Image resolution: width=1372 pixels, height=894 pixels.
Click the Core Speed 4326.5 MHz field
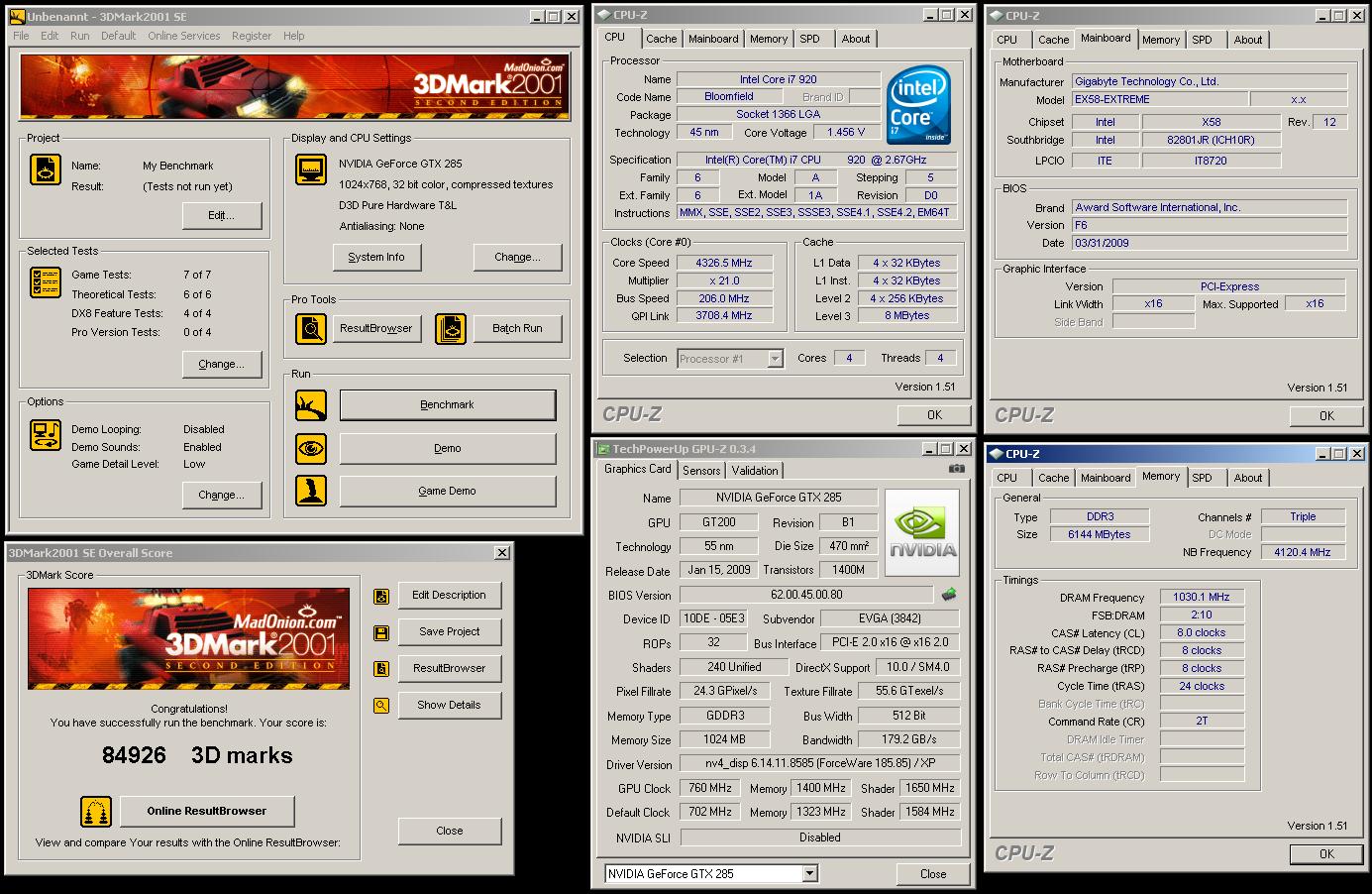tap(724, 263)
